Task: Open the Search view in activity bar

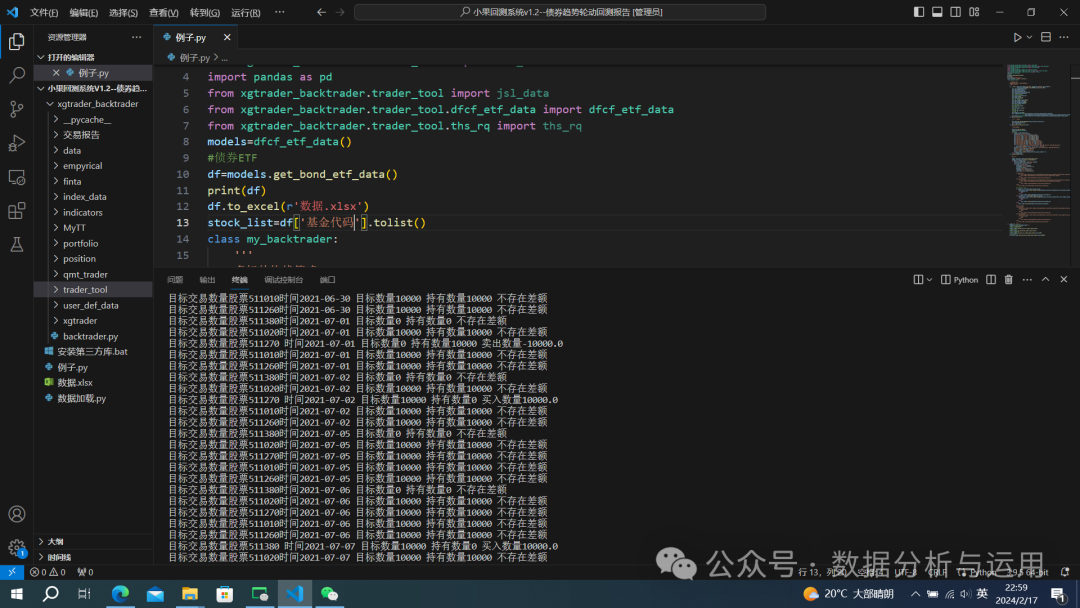Action: click(x=17, y=75)
